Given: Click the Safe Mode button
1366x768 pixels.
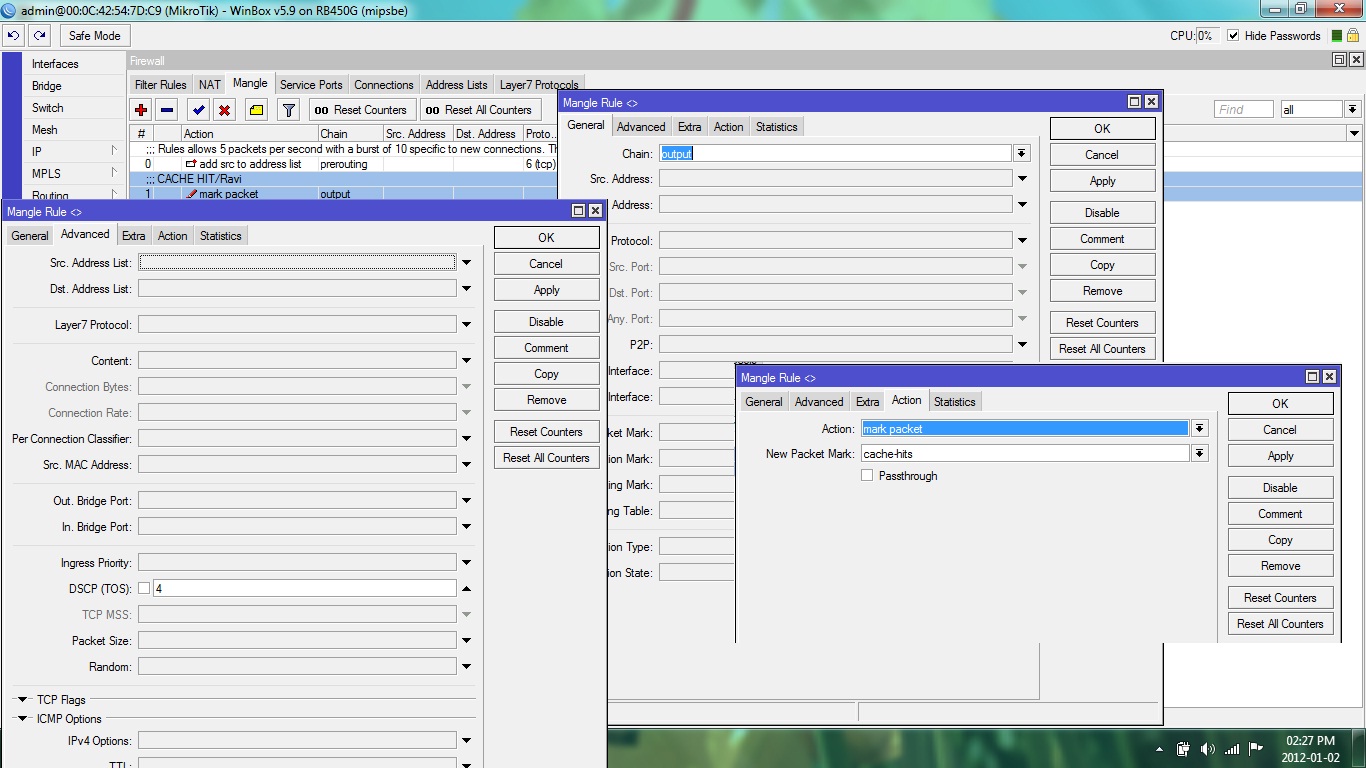Looking at the screenshot, I should [x=94, y=36].
